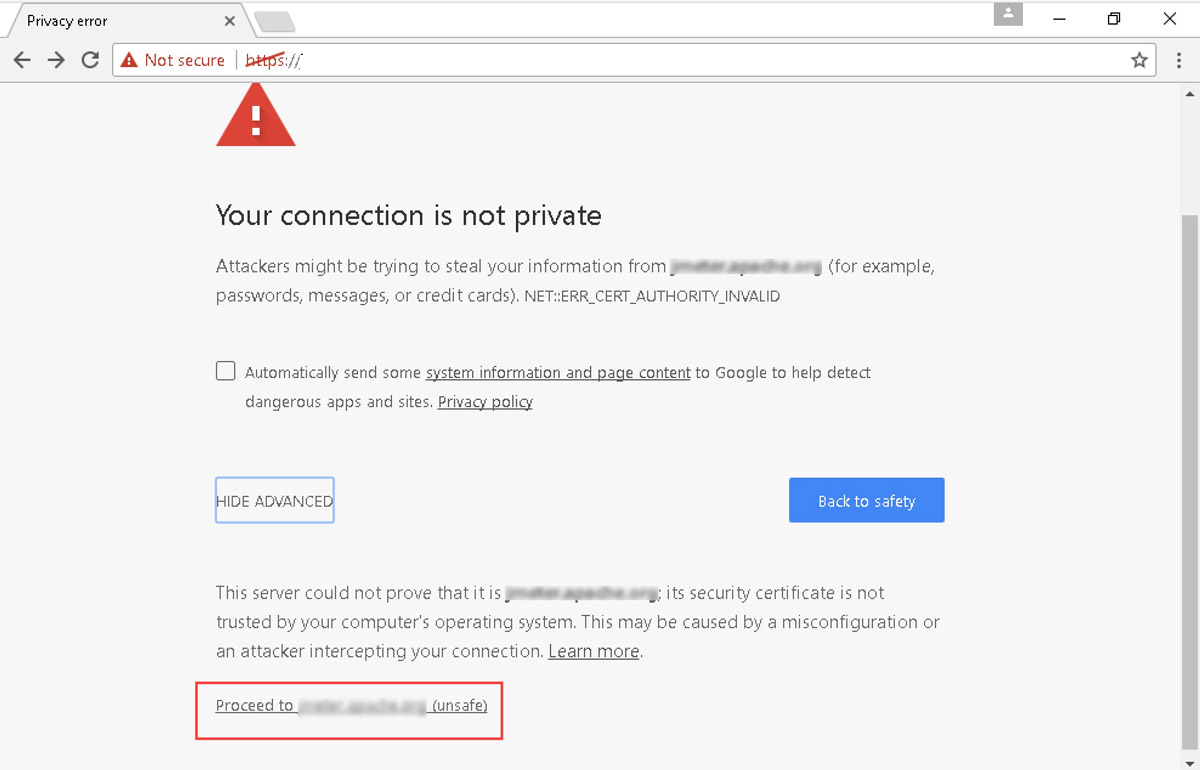View the Privacy policy link
Viewport: 1200px width, 770px height.
coord(485,401)
